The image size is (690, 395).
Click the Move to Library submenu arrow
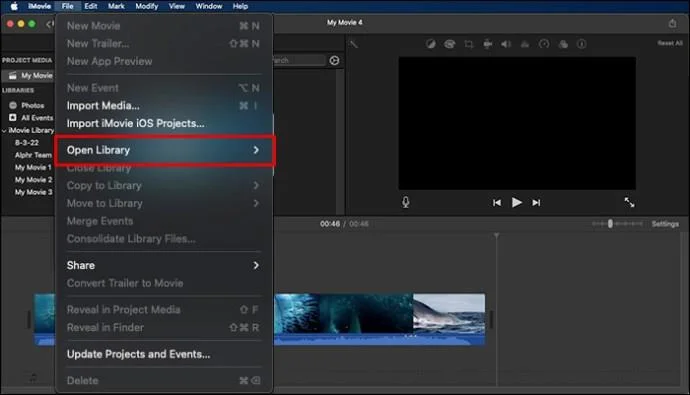pyautogui.click(x=256, y=203)
